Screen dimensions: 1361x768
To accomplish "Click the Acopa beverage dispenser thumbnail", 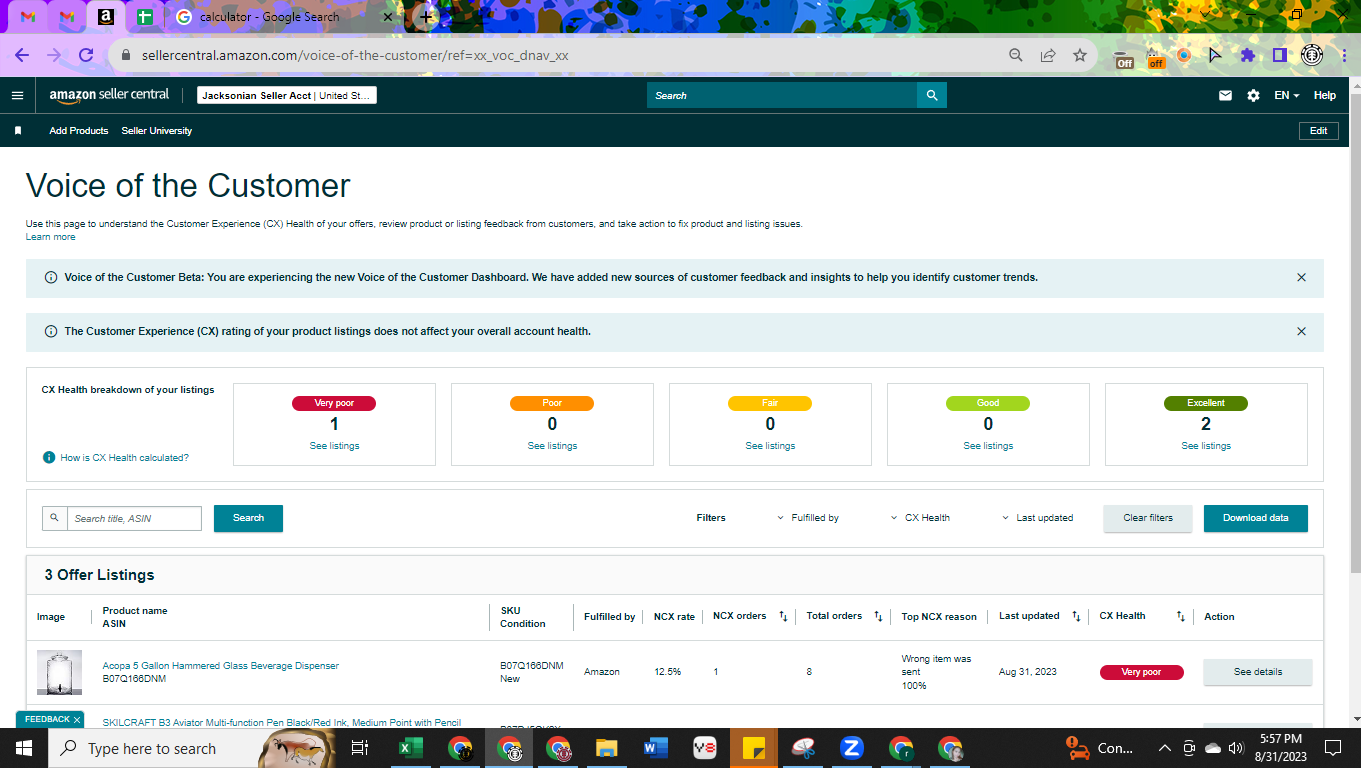I will tap(60, 672).
